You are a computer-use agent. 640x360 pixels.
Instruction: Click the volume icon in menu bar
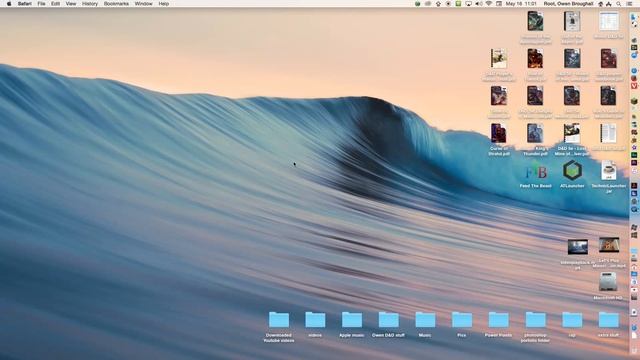point(479,4)
